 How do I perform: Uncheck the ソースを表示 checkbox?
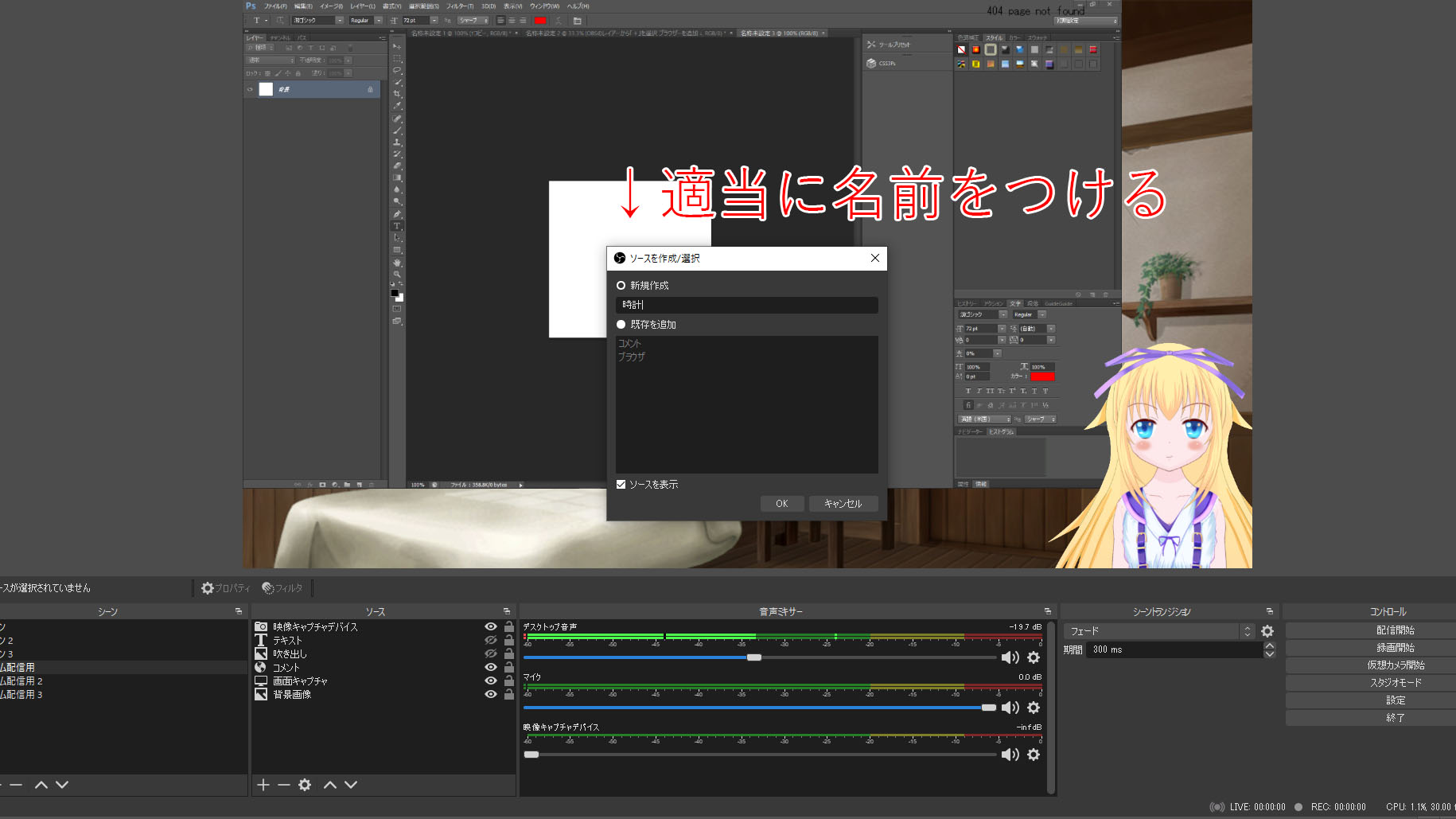[621, 484]
